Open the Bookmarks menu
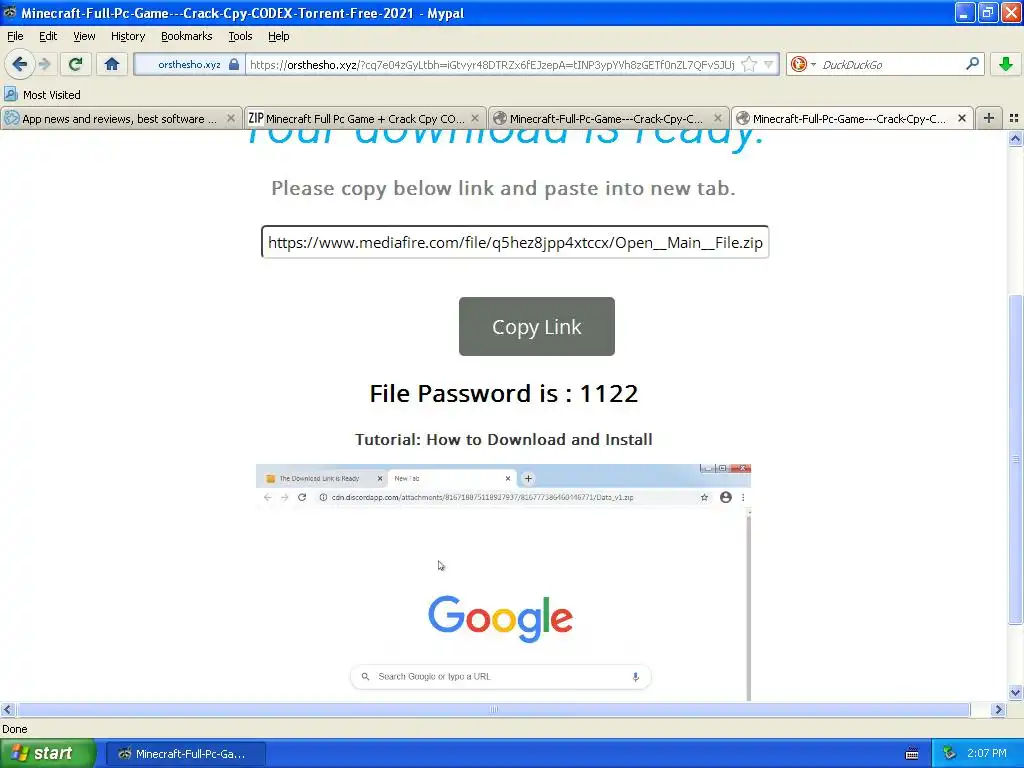Image resolution: width=1024 pixels, height=768 pixels. [x=187, y=36]
